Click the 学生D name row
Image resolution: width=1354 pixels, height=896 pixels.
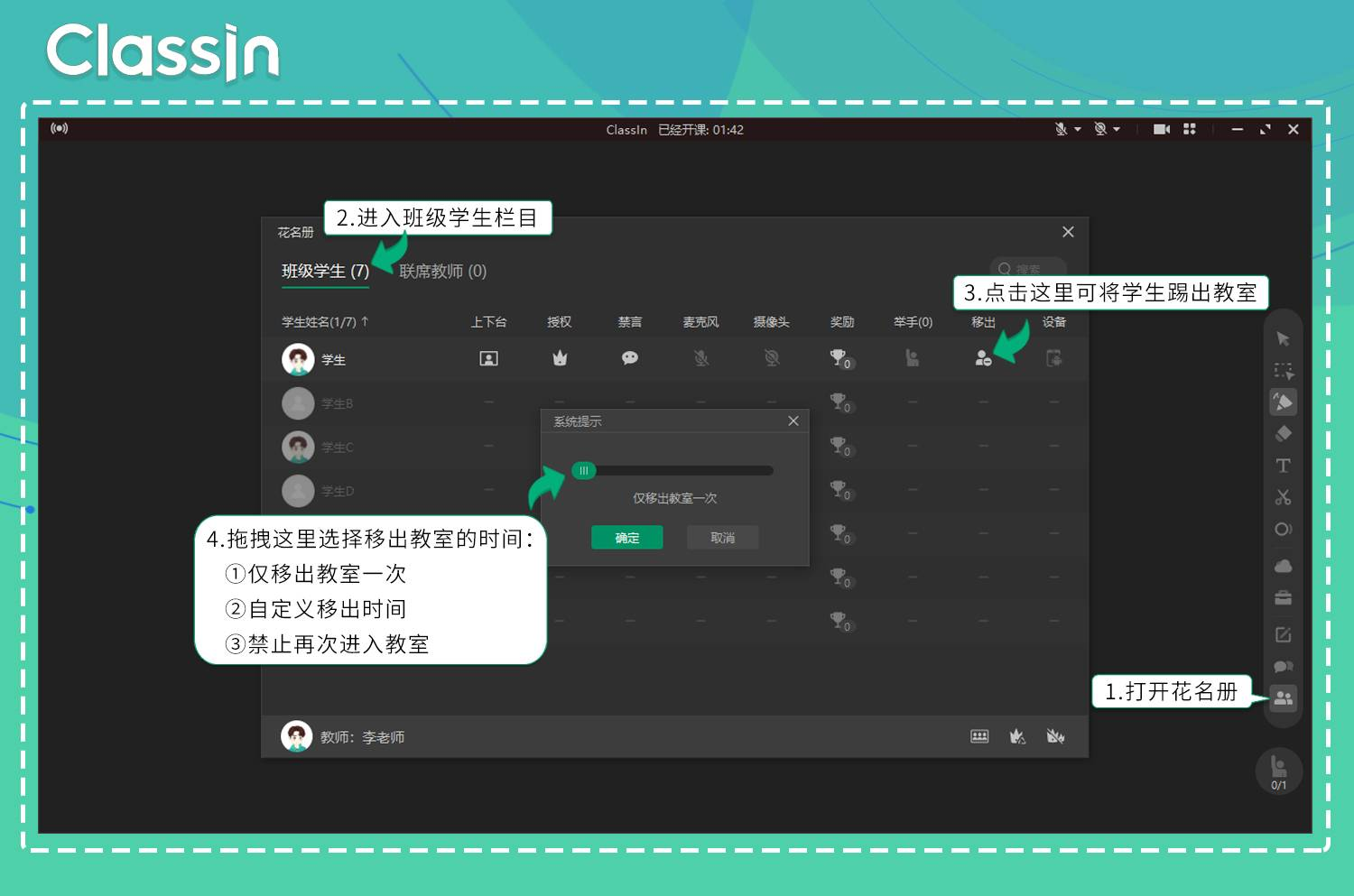pyautogui.click(x=338, y=491)
